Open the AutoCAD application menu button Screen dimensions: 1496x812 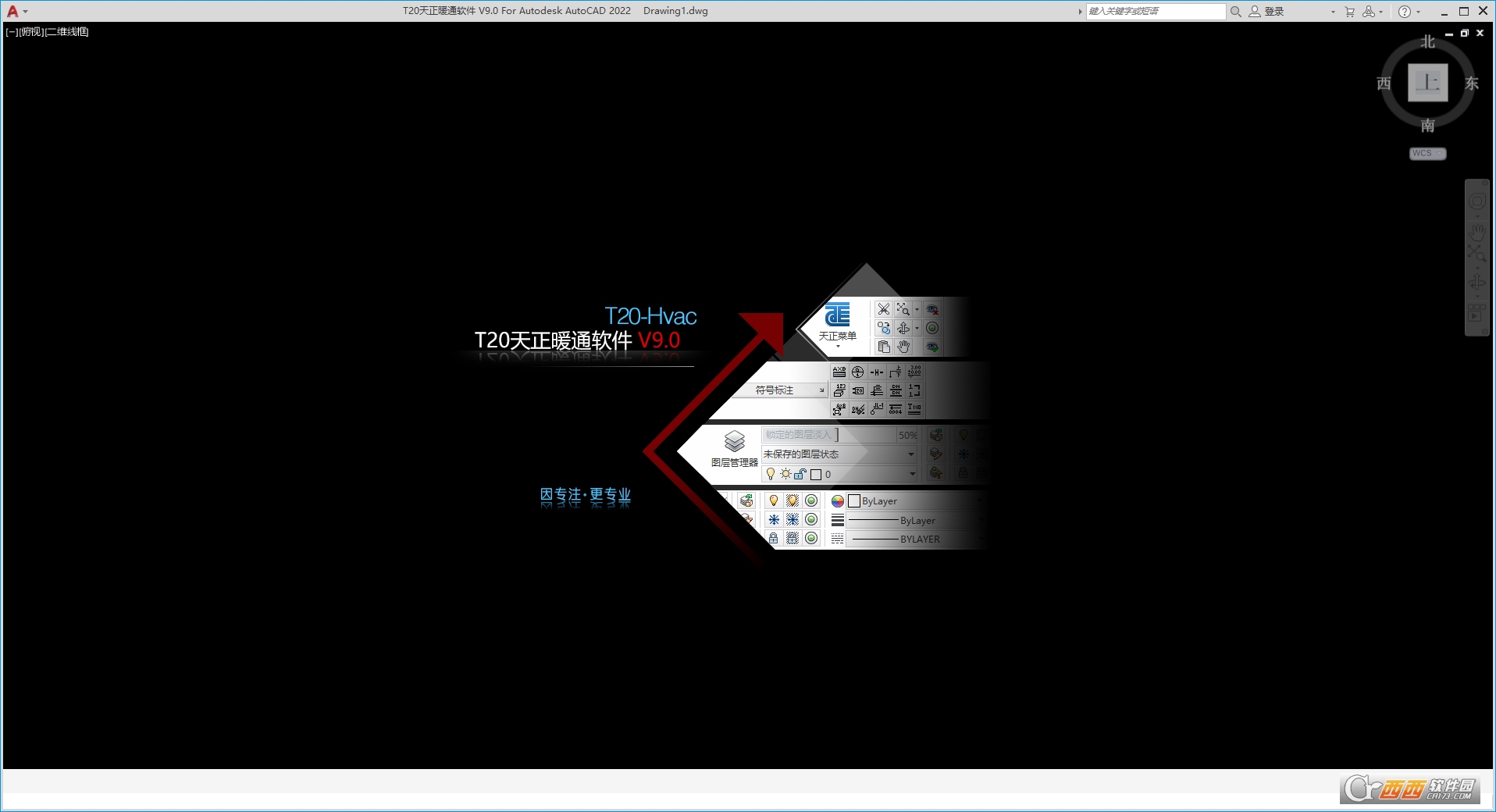pyautogui.click(x=16, y=11)
